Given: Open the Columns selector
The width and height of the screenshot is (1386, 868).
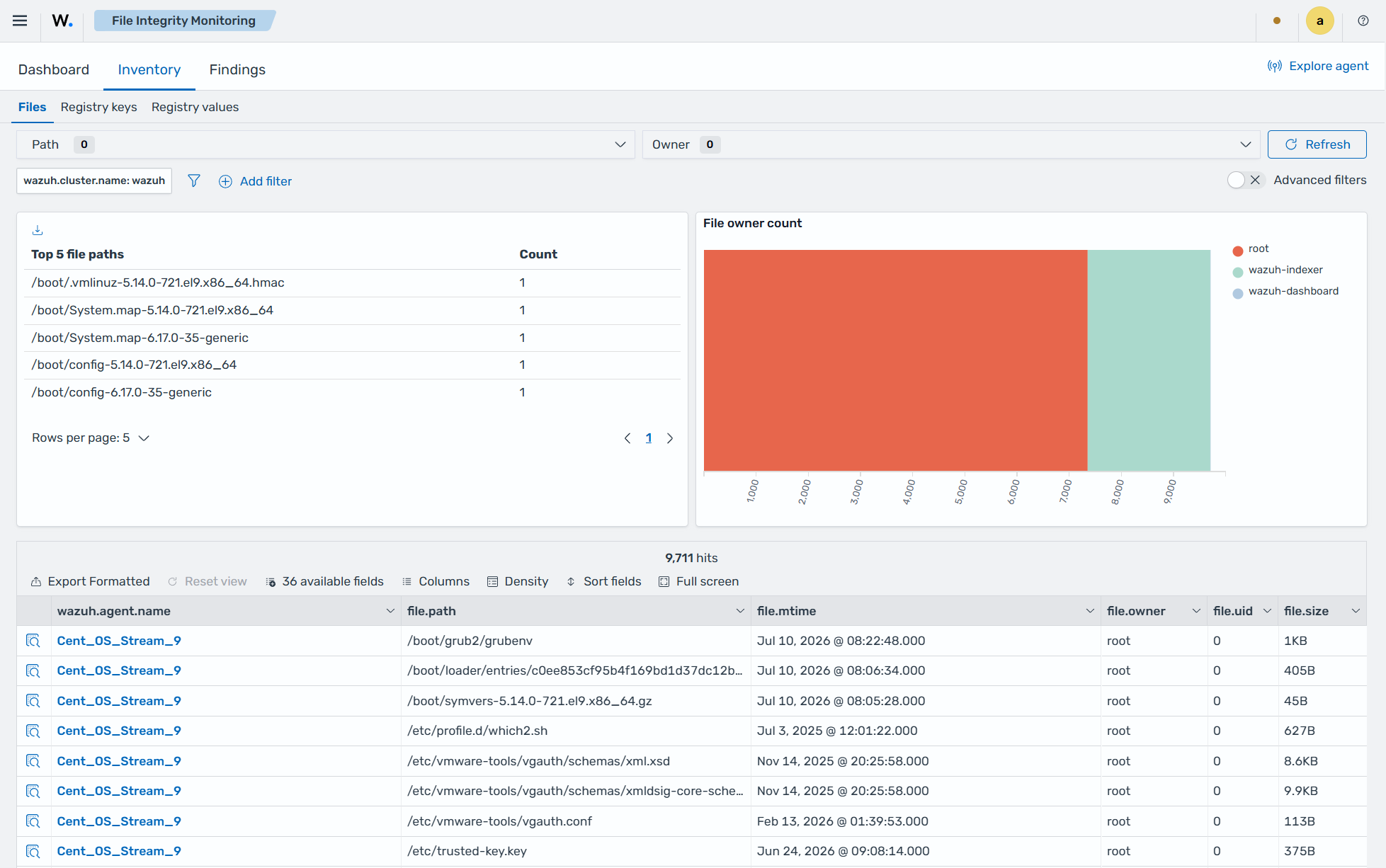Looking at the screenshot, I should (436, 581).
